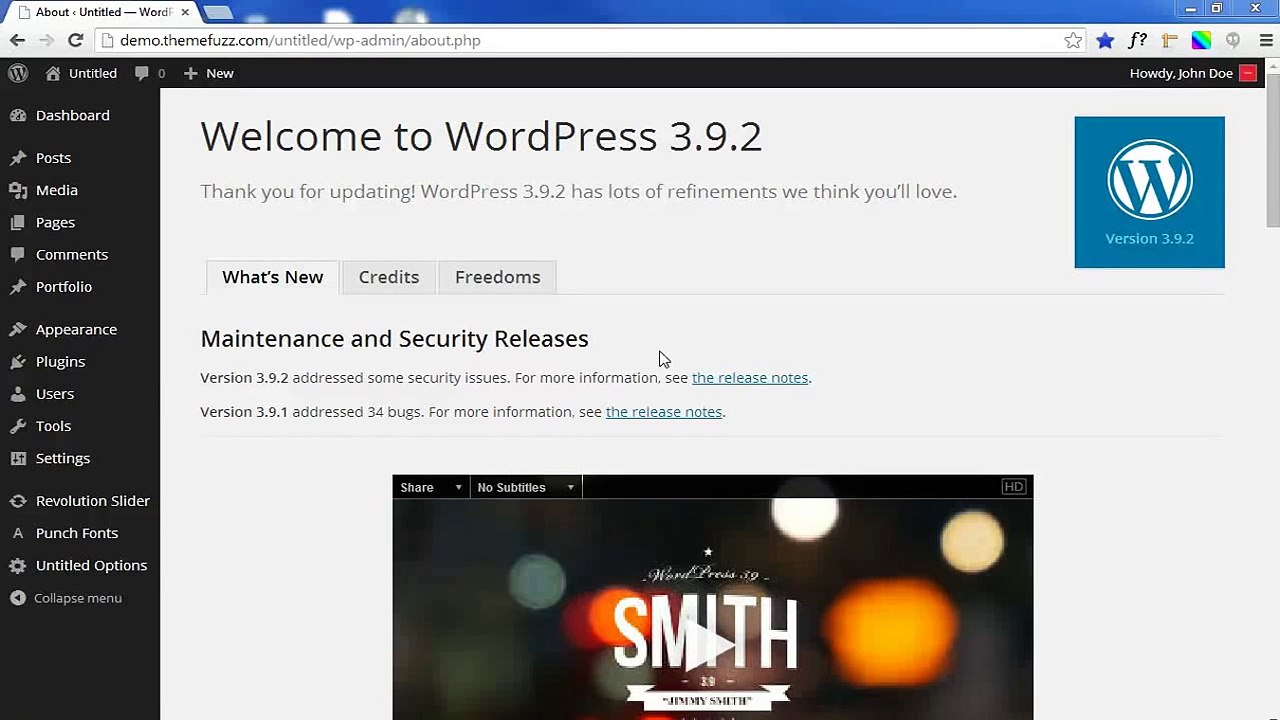Click the Comments speech bubble sidebar icon

click(18, 255)
